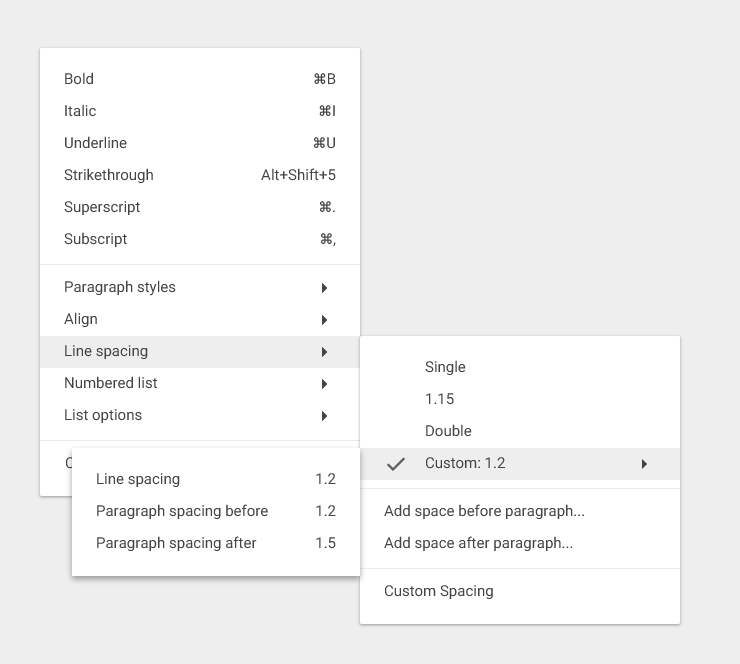The image size is (740, 664).
Task: Expand the Numbered list submenu
Action: coord(324,384)
